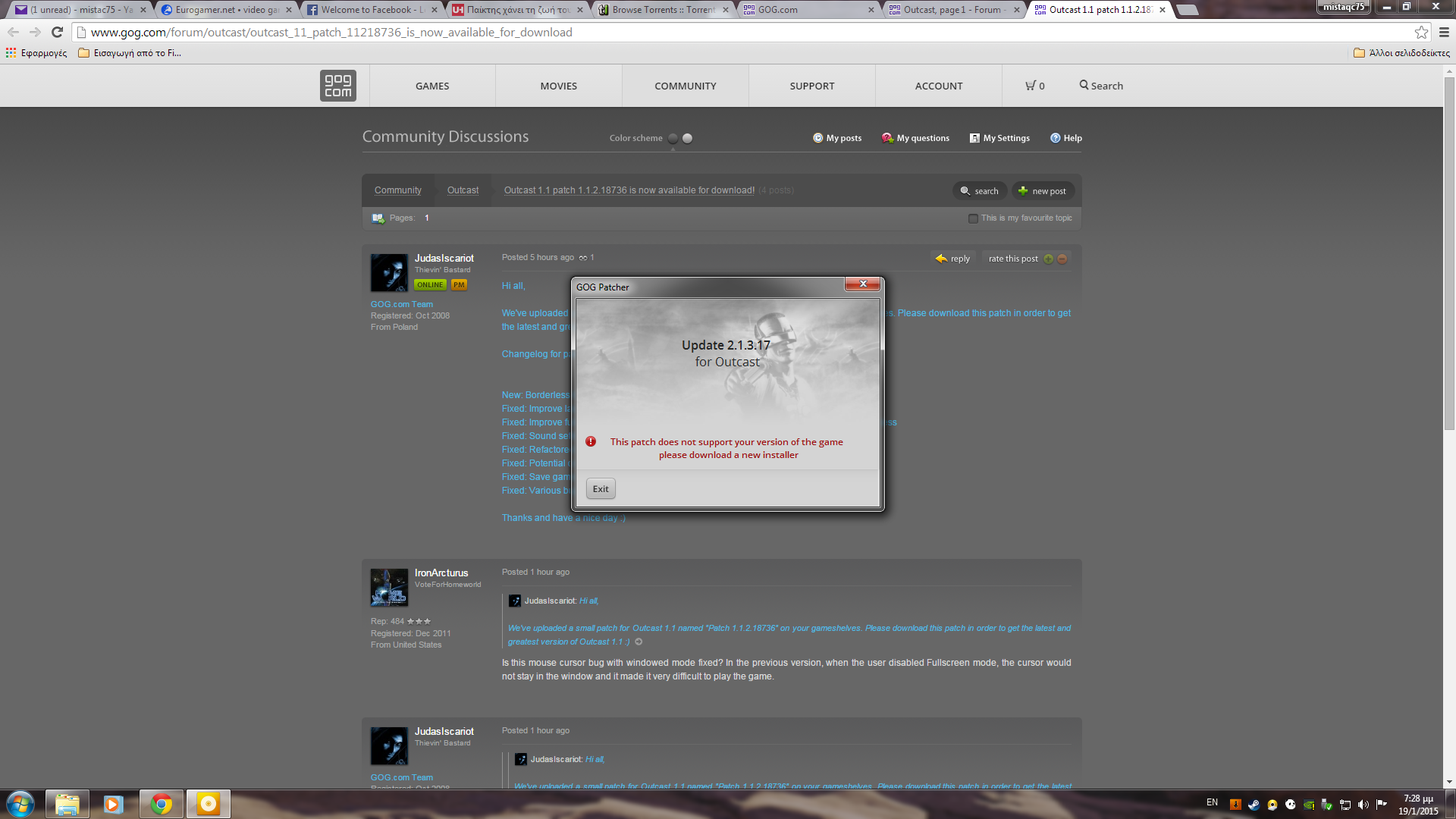Click IronArcturus's avatar
This screenshot has width=1456, height=819.
(389, 588)
